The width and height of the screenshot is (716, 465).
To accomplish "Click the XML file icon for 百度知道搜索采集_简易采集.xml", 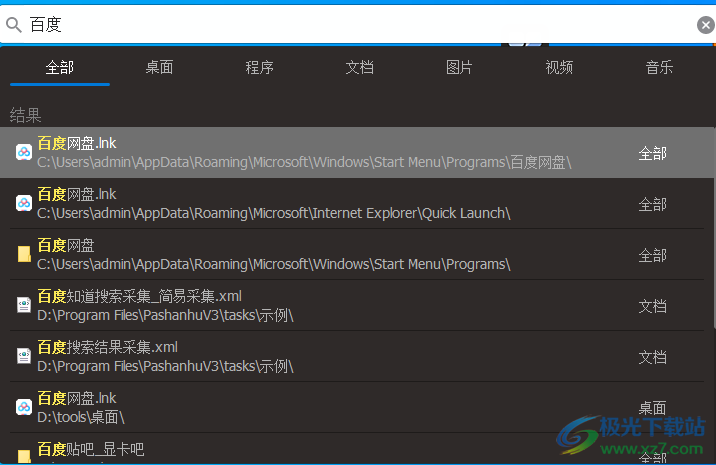I will [24, 305].
